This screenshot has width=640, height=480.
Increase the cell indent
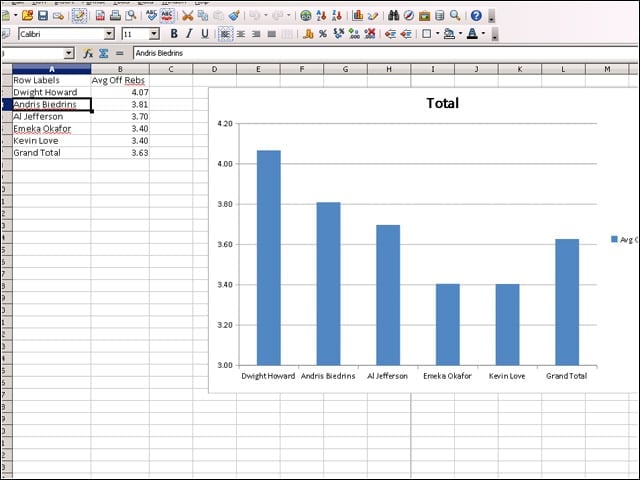406,34
